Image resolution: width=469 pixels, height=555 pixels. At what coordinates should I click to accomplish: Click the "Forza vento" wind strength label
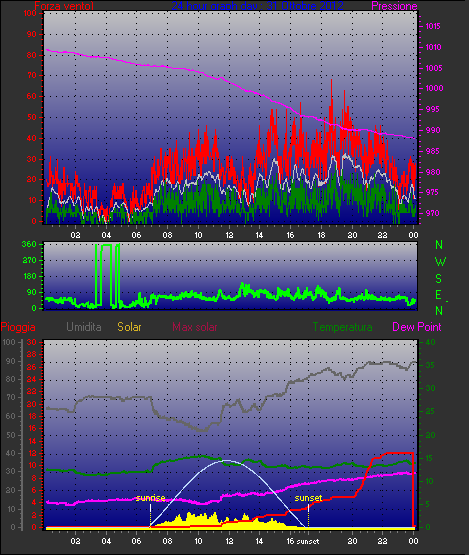(64, 6)
